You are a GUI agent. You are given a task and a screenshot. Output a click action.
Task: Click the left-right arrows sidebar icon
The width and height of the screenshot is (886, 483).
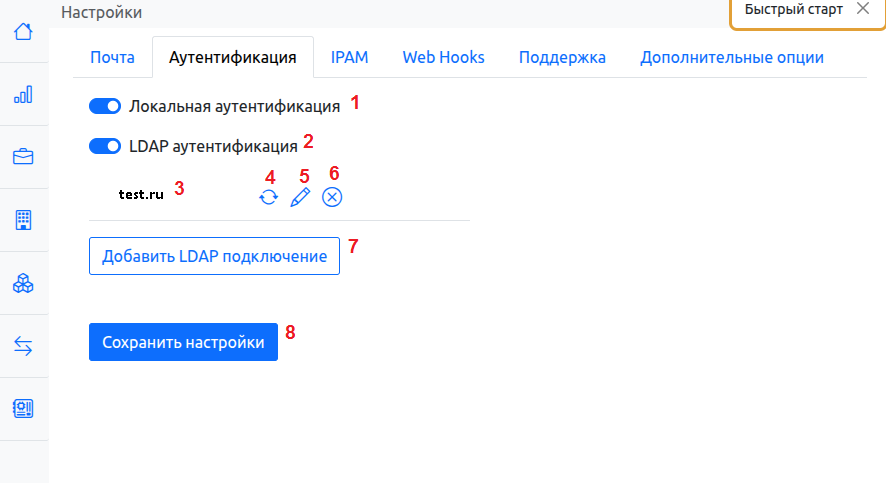pyautogui.click(x=23, y=346)
